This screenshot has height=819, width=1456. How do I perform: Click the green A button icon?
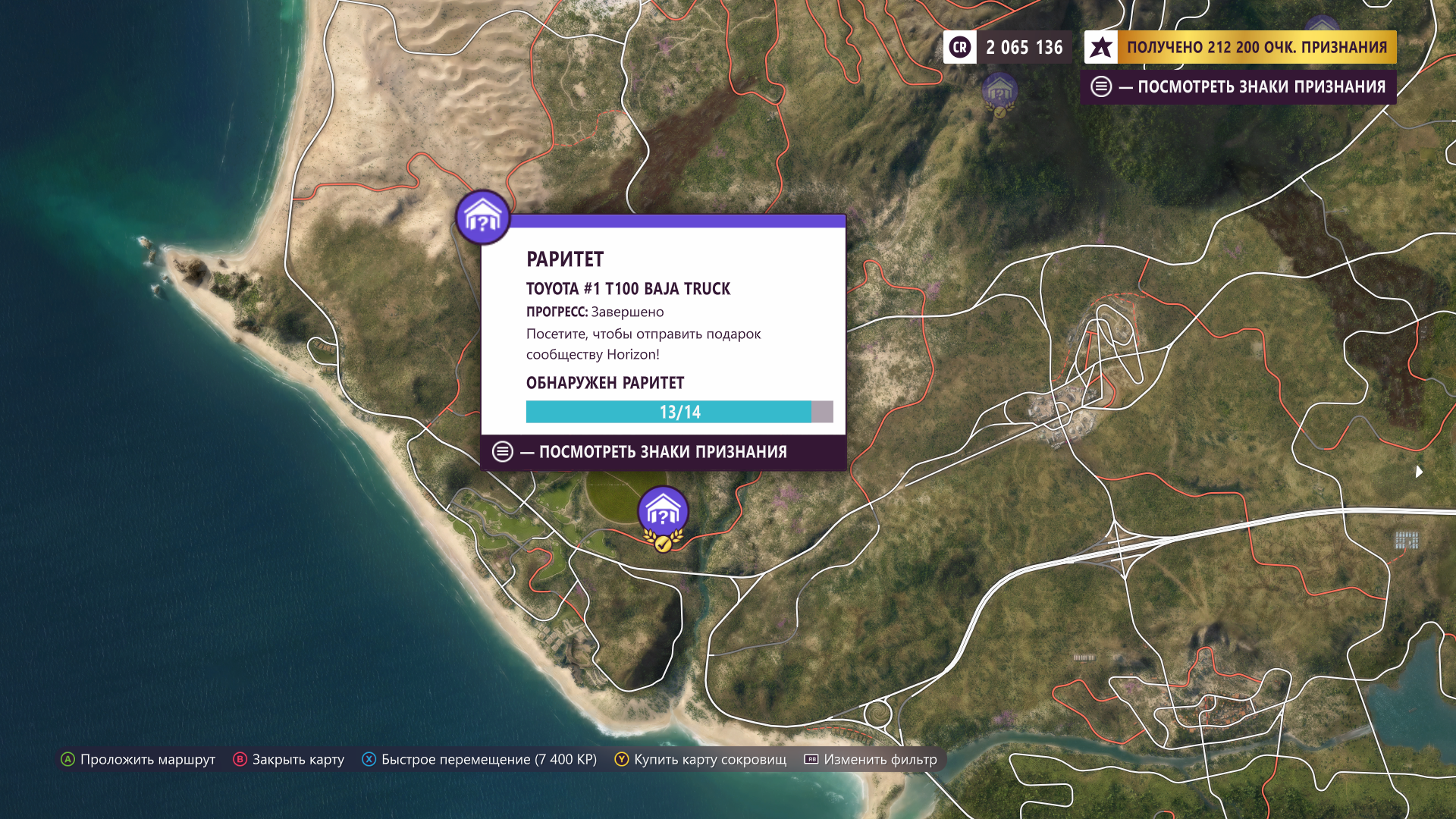pos(67,759)
